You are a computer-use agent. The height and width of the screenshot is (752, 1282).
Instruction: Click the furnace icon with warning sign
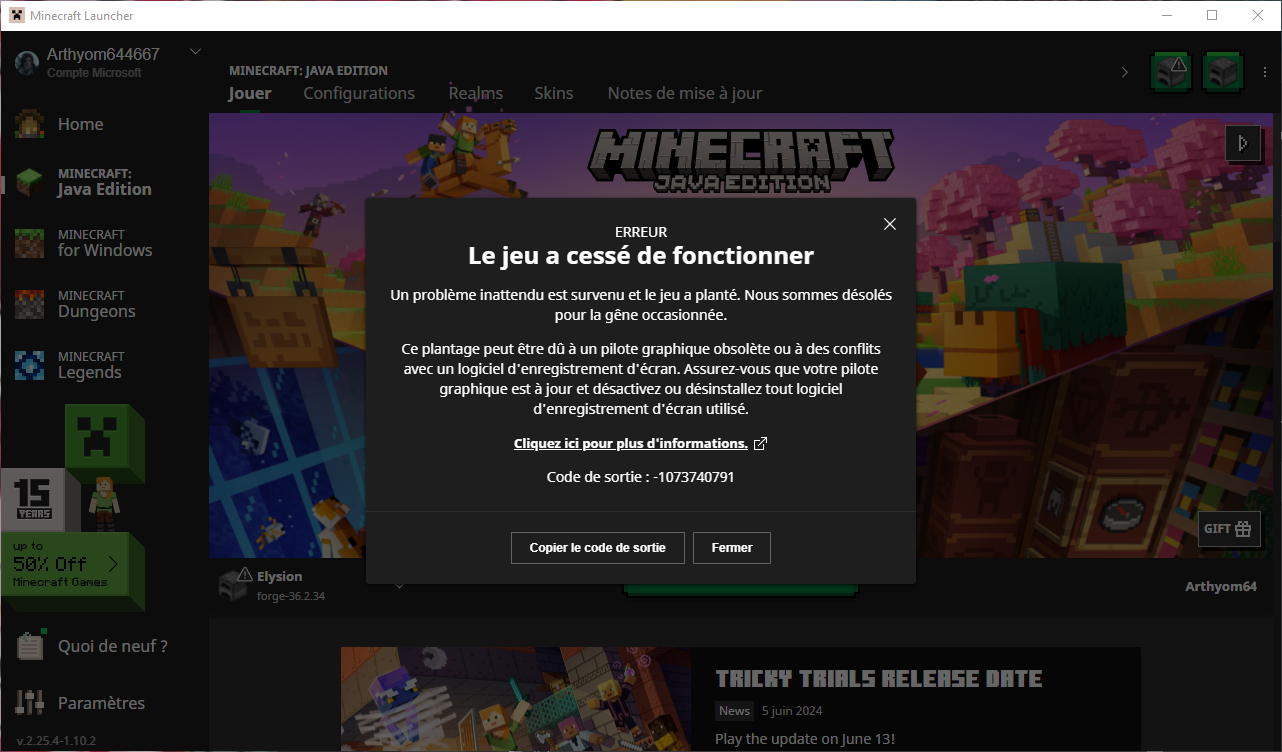point(1171,72)
